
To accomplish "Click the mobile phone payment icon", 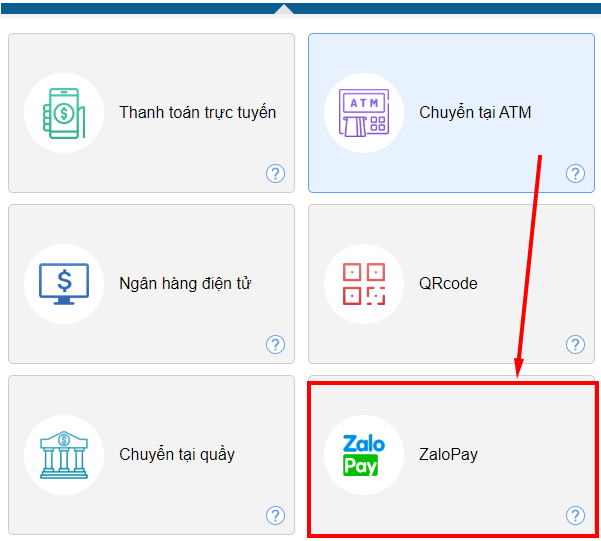I will tap(64, 113).
